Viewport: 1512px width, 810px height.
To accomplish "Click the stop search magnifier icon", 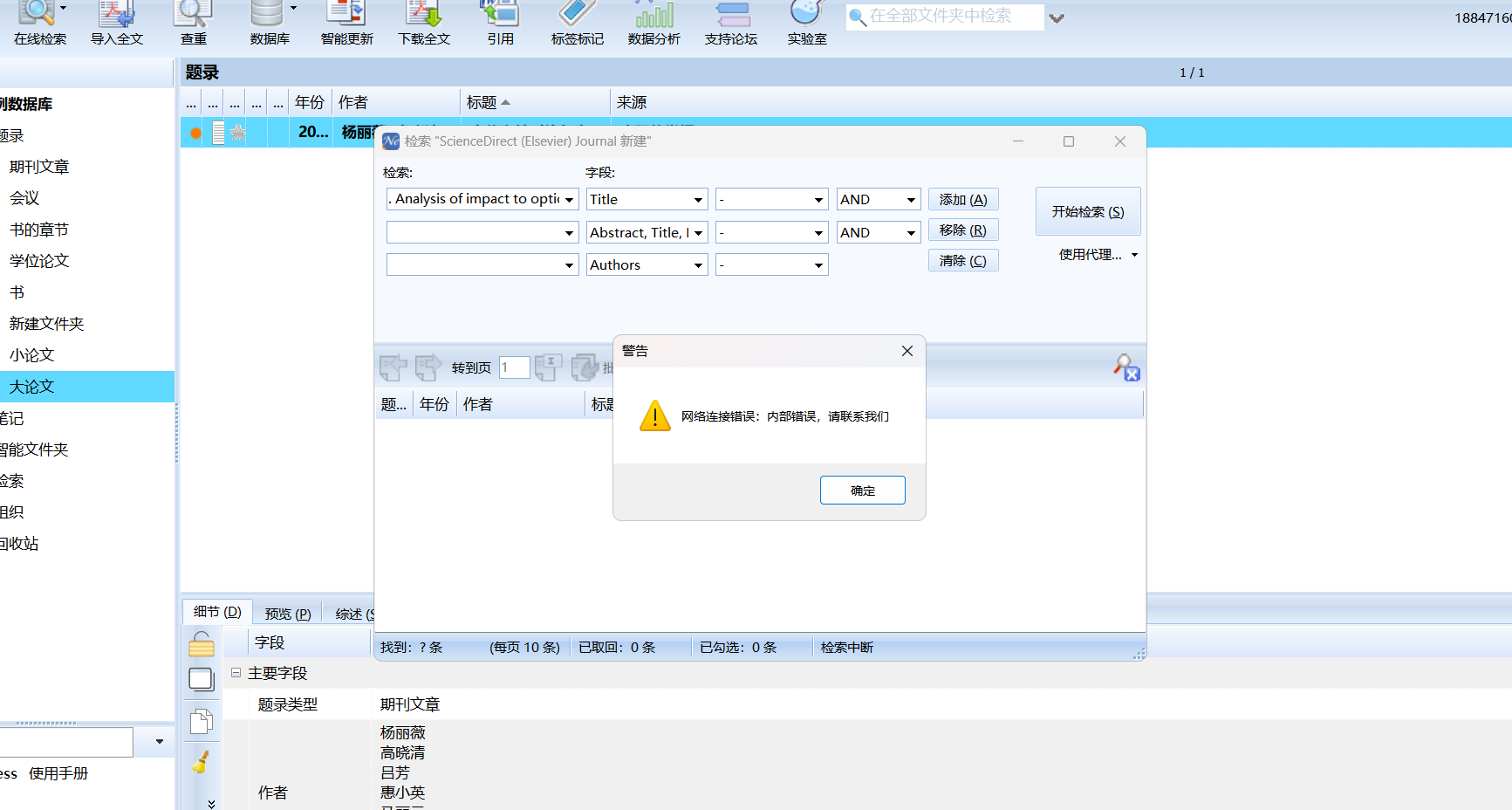I will pos(1126,367).
